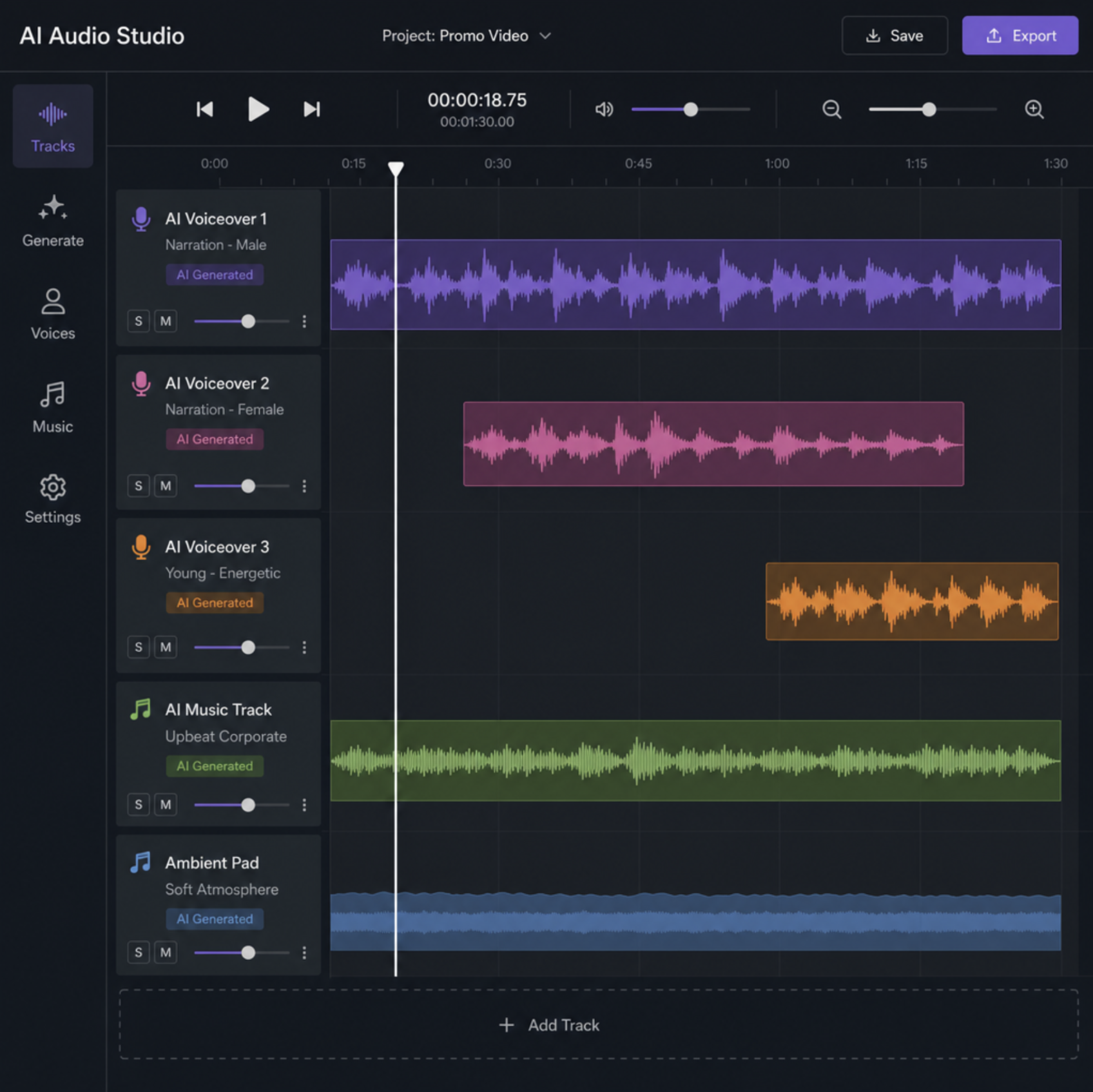Click the orange microphone icon of Voiceover 3

141,547
